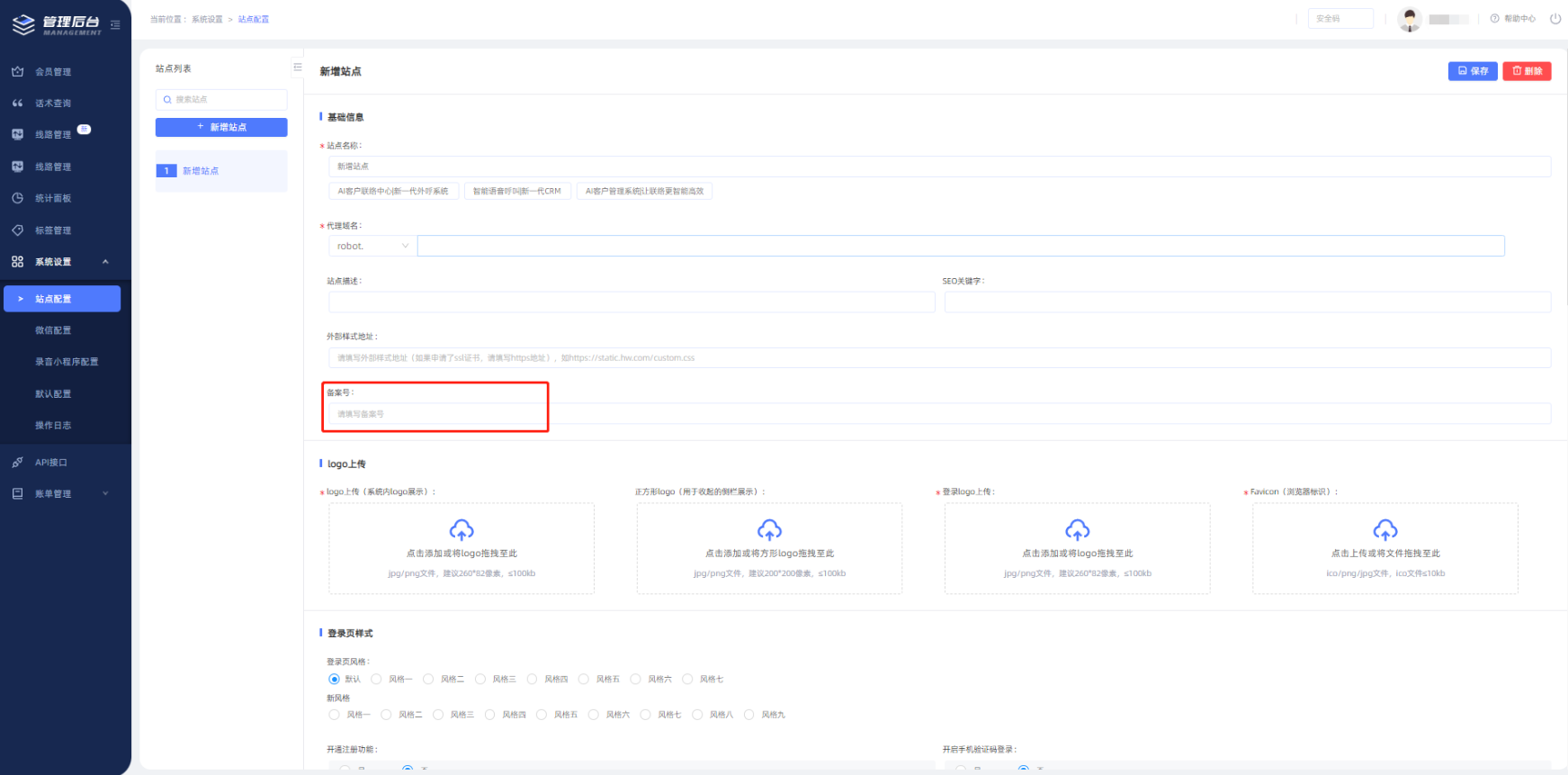Collapse the 站点列表 panel toggle icon
This screenshot has height=775, width=1568.
pyautogui.click(x=297, y=68)
